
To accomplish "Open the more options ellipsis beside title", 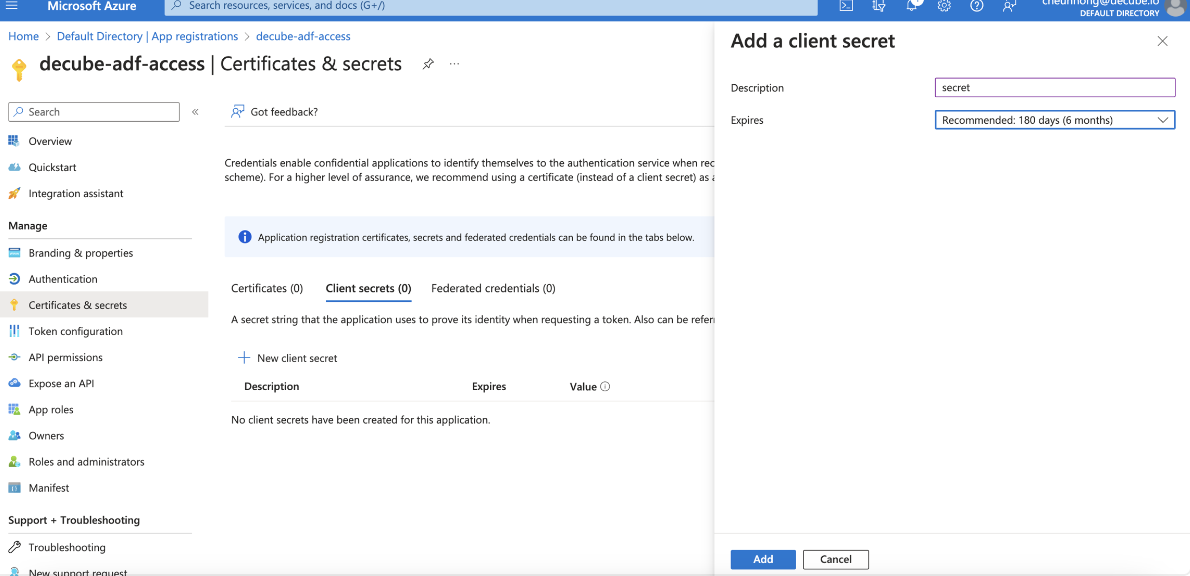I will point(454,64).
